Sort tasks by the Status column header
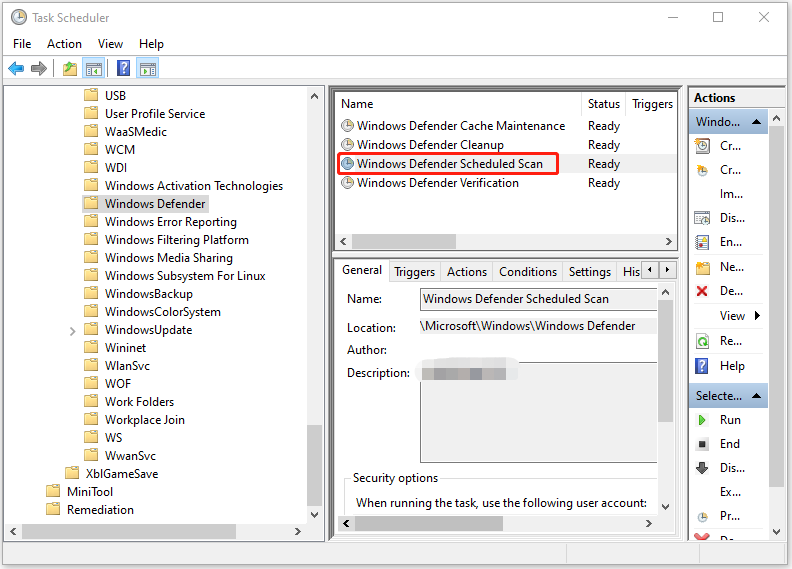792x569 pixels. (604, 104)
